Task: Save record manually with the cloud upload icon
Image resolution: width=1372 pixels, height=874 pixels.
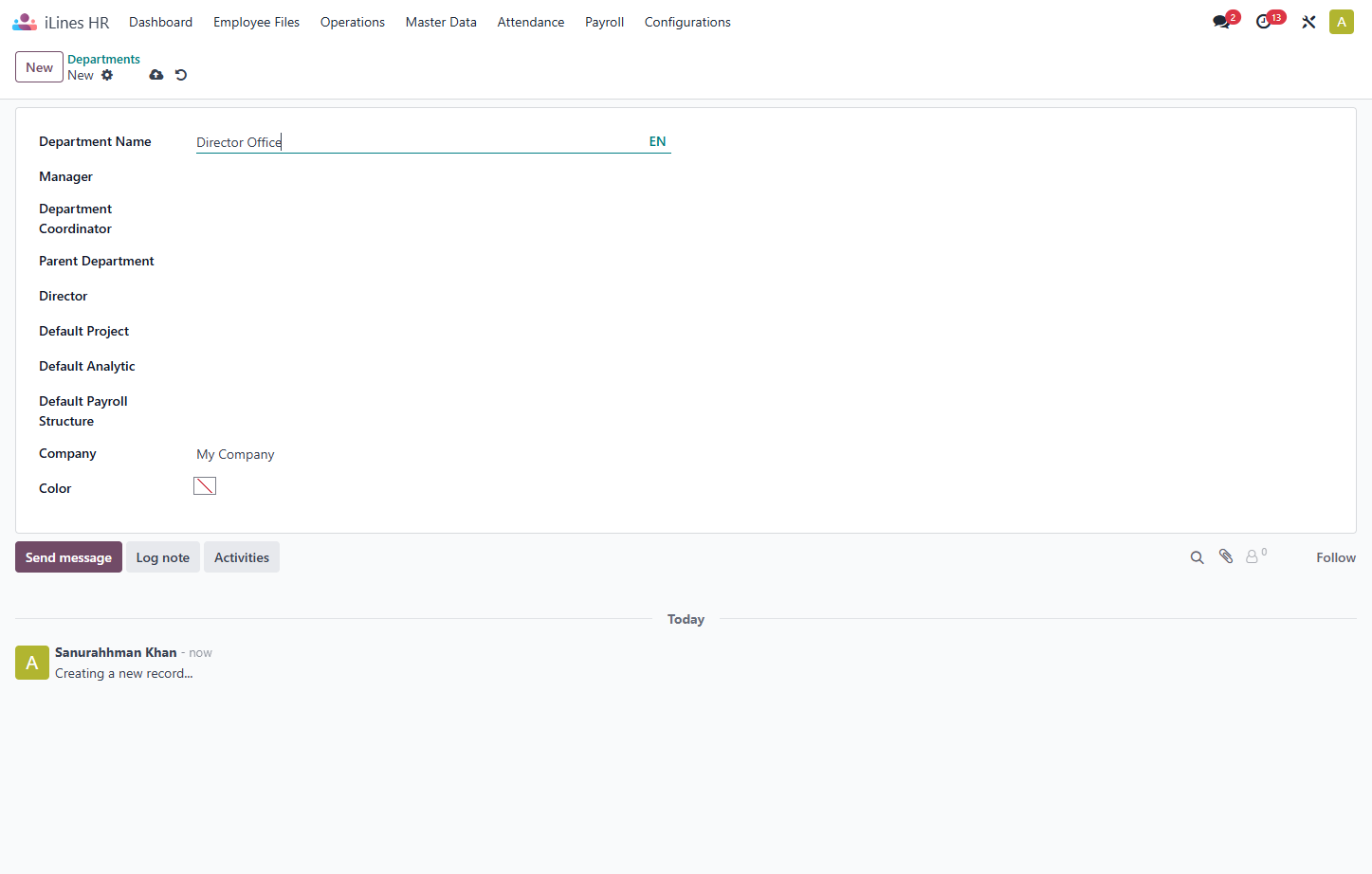Action: click(x=156, y=75)
